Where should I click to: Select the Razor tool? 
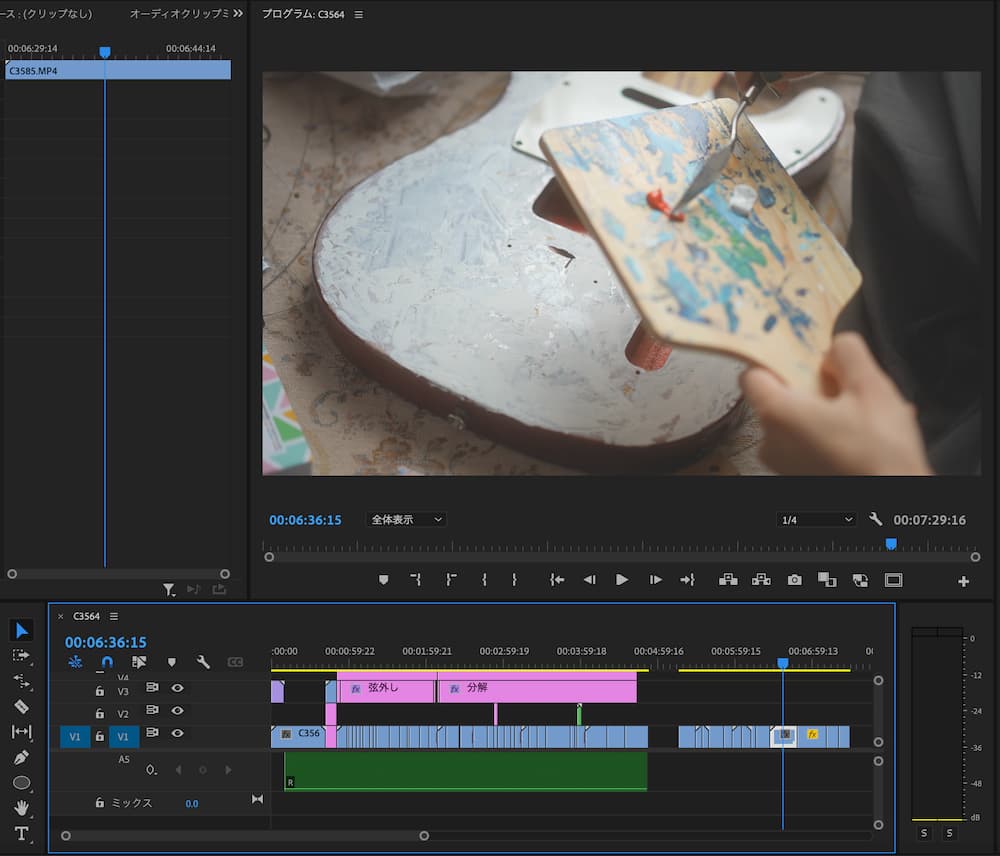coord(22,706)
